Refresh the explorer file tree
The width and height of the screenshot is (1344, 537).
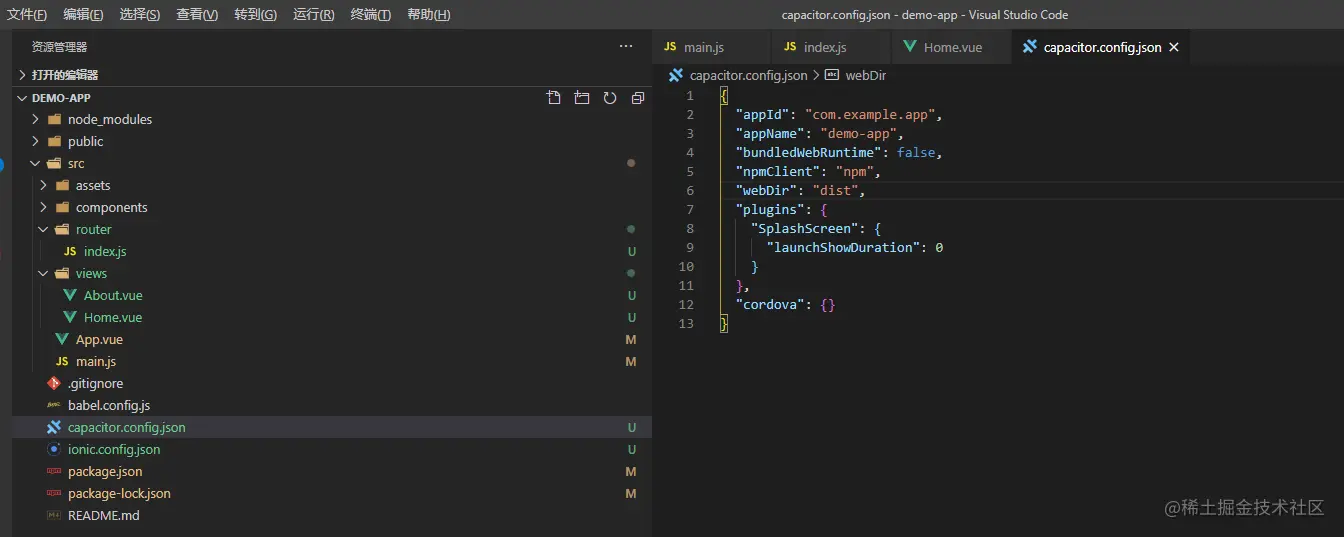(x=610, y=98)
